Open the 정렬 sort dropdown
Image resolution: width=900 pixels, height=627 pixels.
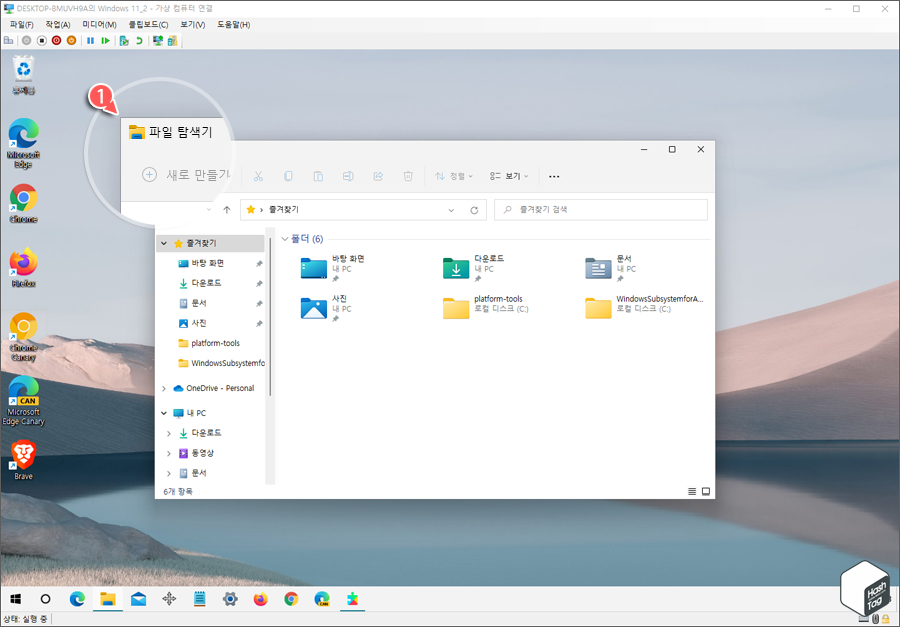(453, 176)
